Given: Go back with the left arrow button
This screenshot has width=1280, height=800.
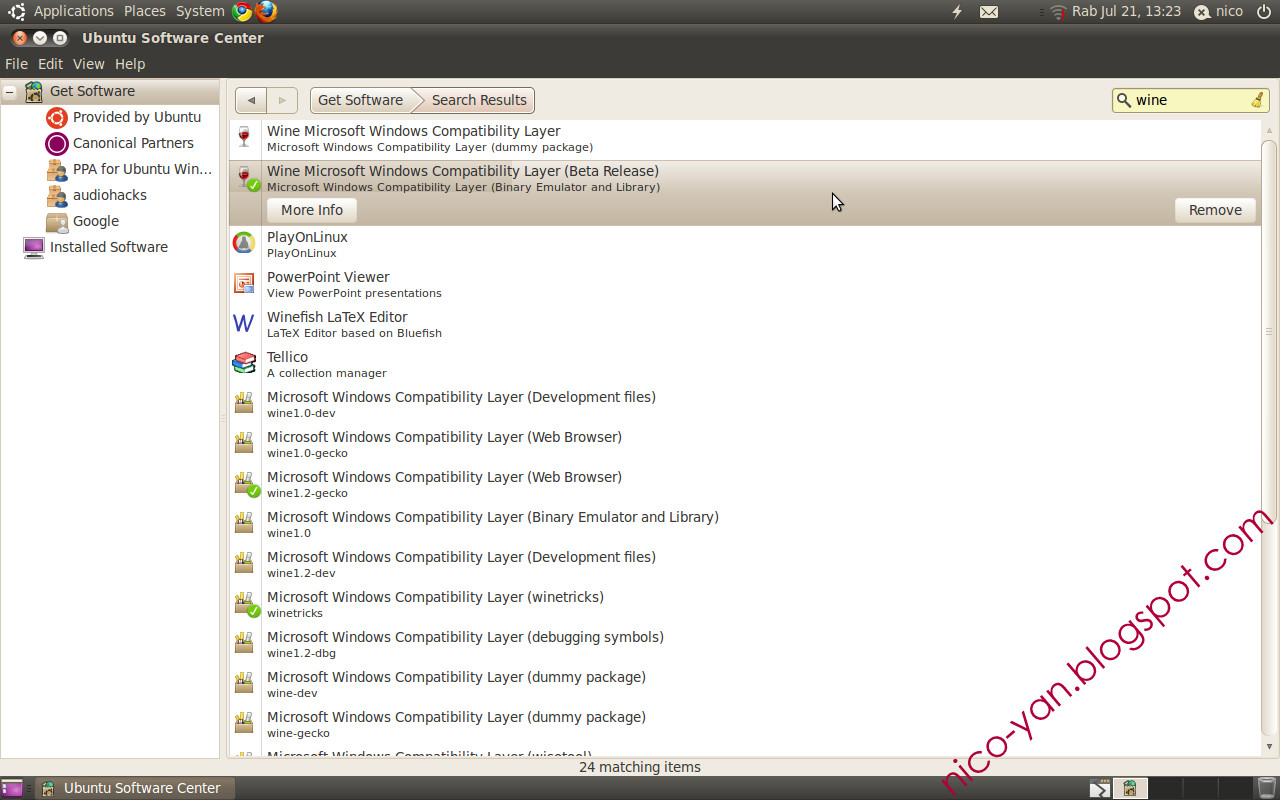Looking at the screenshot, I should pyautogui.click(x=251, y=100).
